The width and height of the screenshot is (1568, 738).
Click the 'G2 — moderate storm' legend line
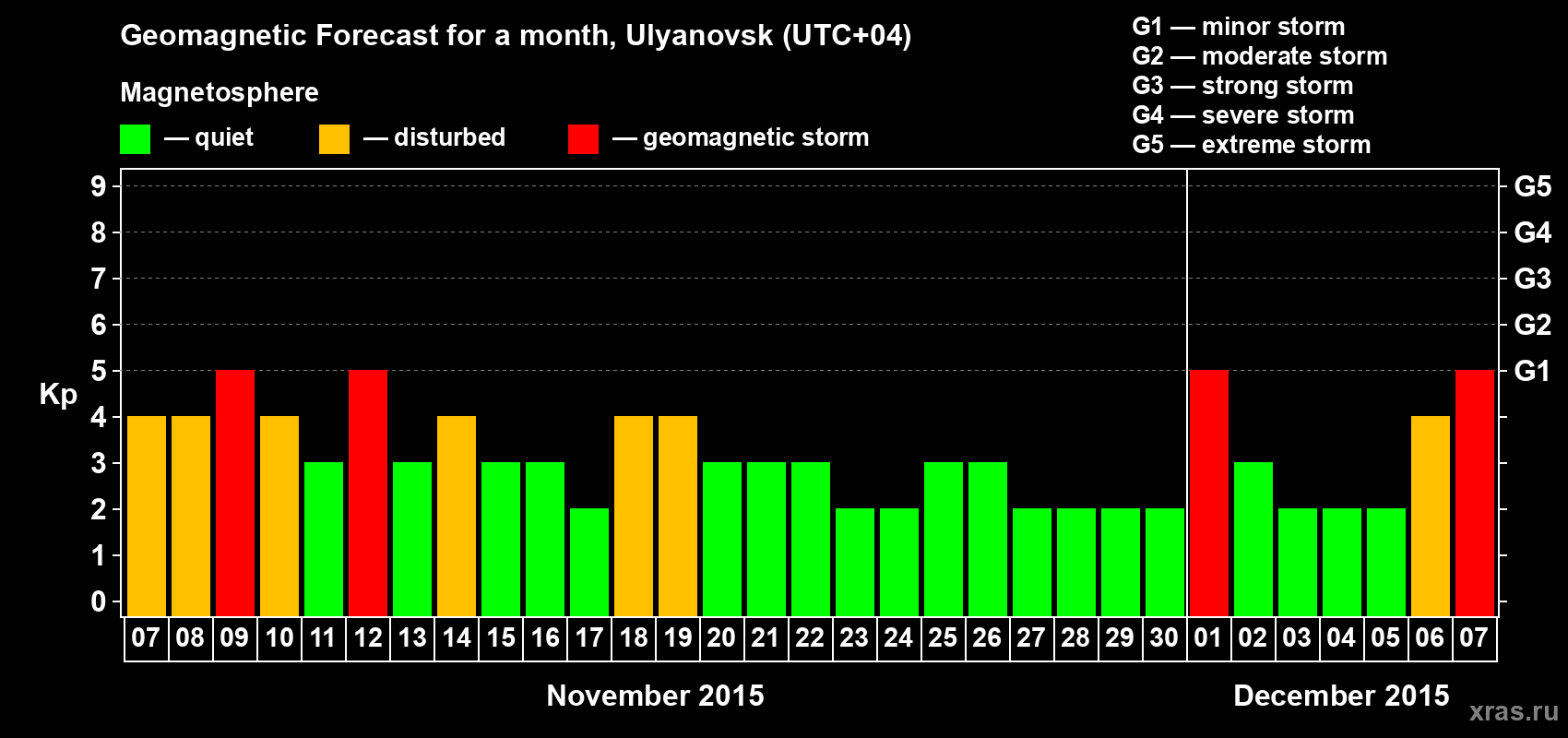click(x=1260, y=56)
